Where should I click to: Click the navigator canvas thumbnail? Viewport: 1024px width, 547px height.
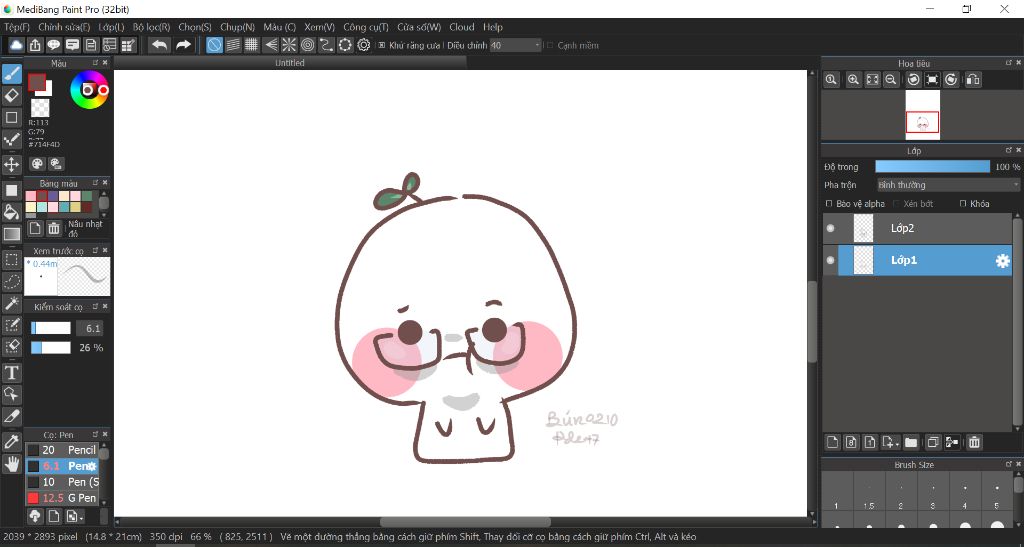click(922, 115)
